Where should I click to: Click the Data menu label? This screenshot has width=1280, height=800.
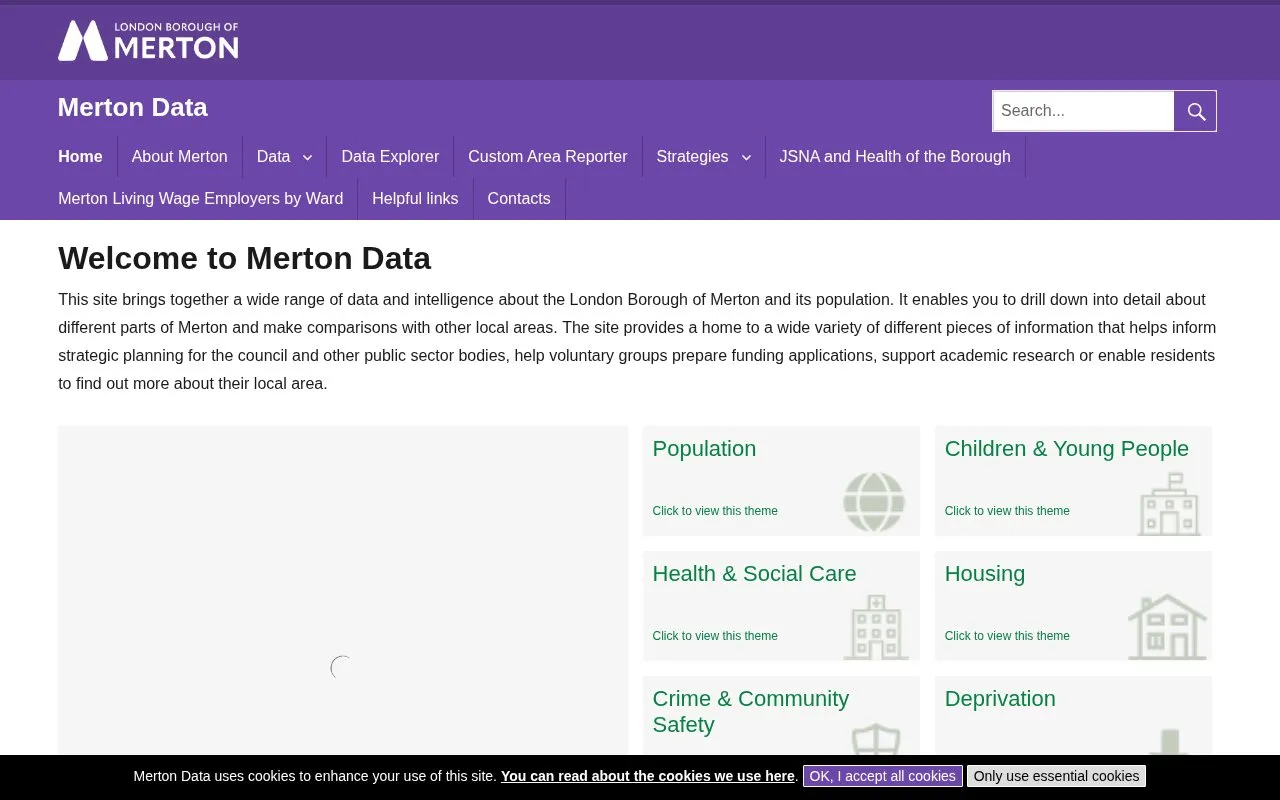(274, 157)
